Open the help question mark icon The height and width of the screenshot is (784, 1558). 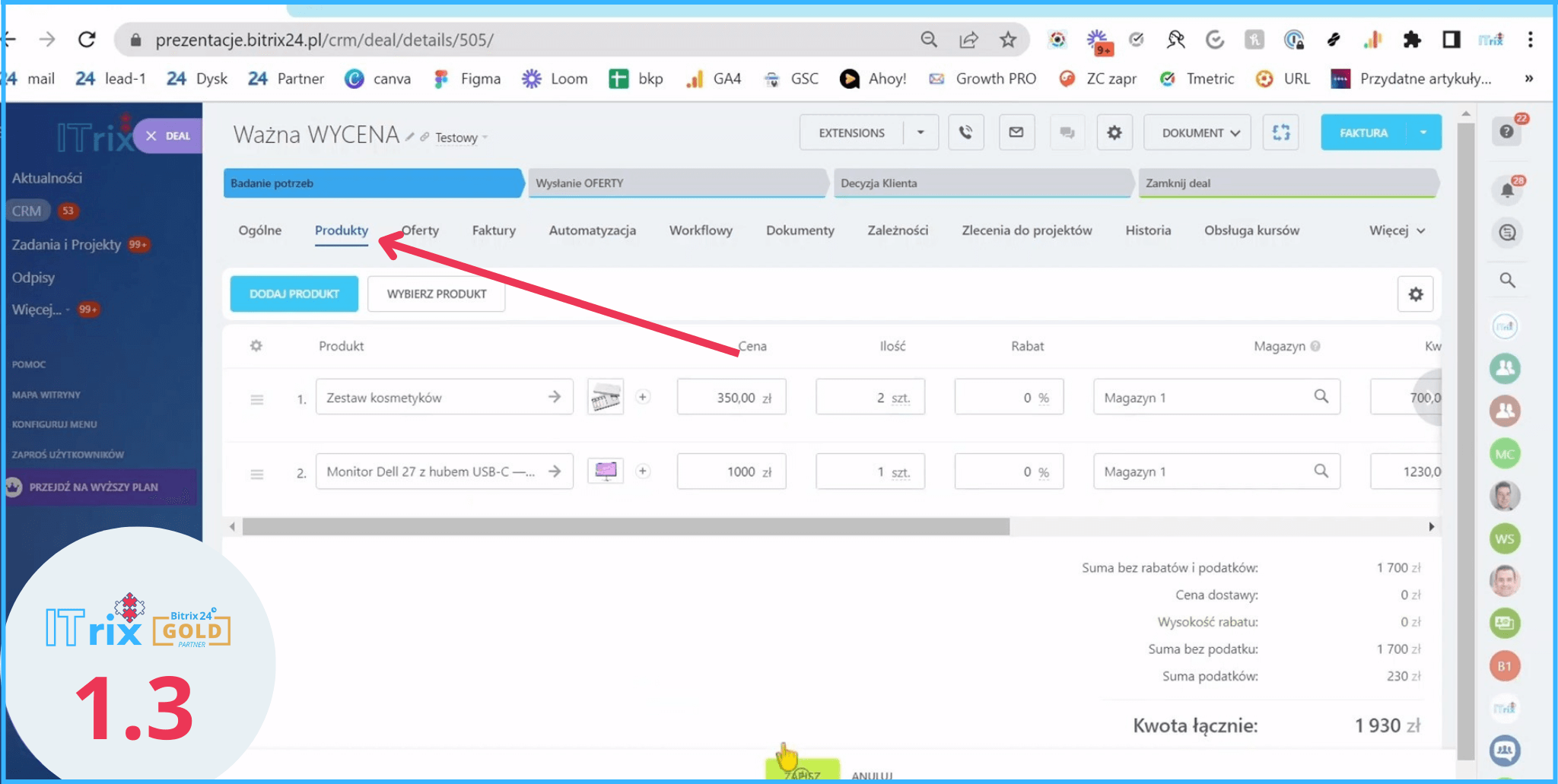click(x=1506, y=132)
